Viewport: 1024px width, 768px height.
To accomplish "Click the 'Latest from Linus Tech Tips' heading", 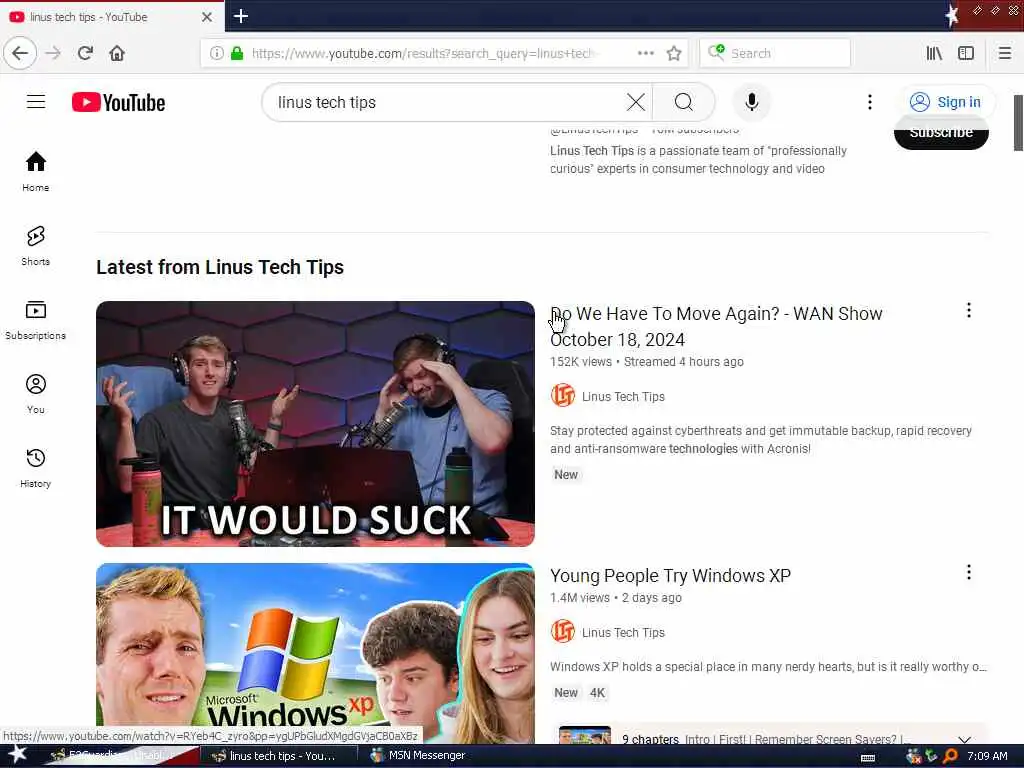I will [219, 267].
